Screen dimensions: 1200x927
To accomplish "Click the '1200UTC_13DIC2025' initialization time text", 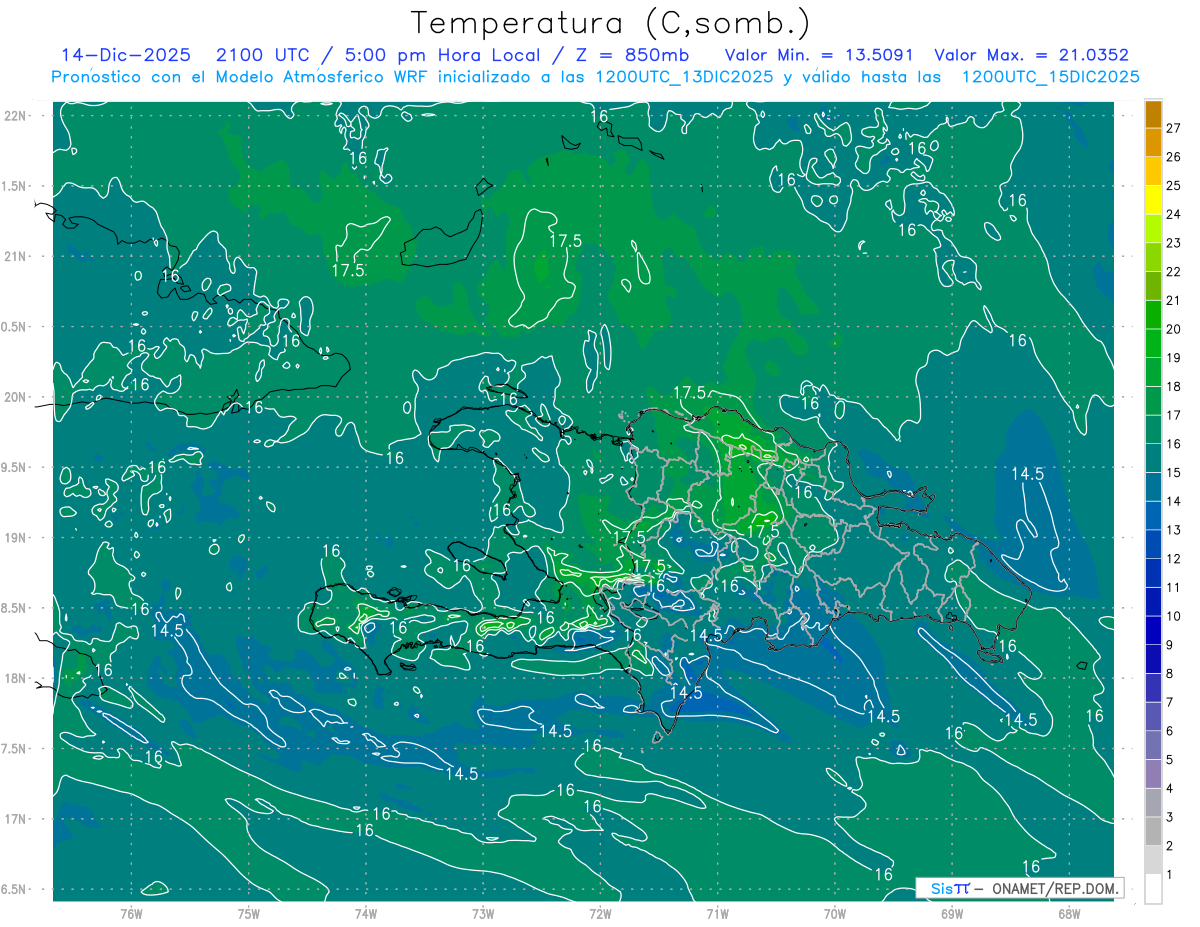I will point(684,77).
